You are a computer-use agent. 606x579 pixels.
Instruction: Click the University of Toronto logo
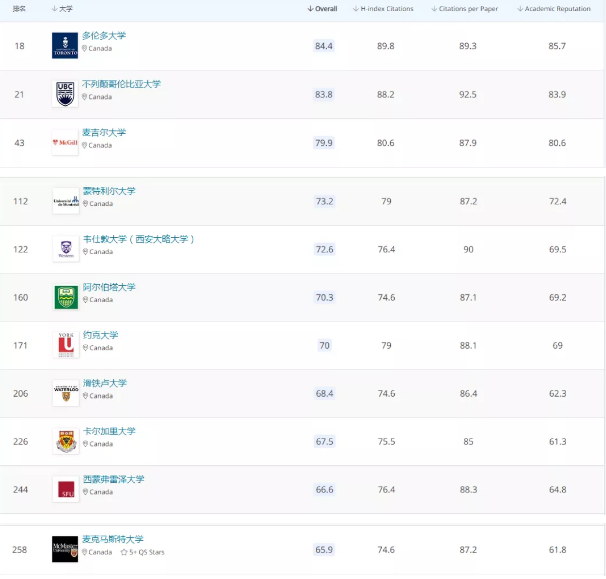(x=65, y=46)
